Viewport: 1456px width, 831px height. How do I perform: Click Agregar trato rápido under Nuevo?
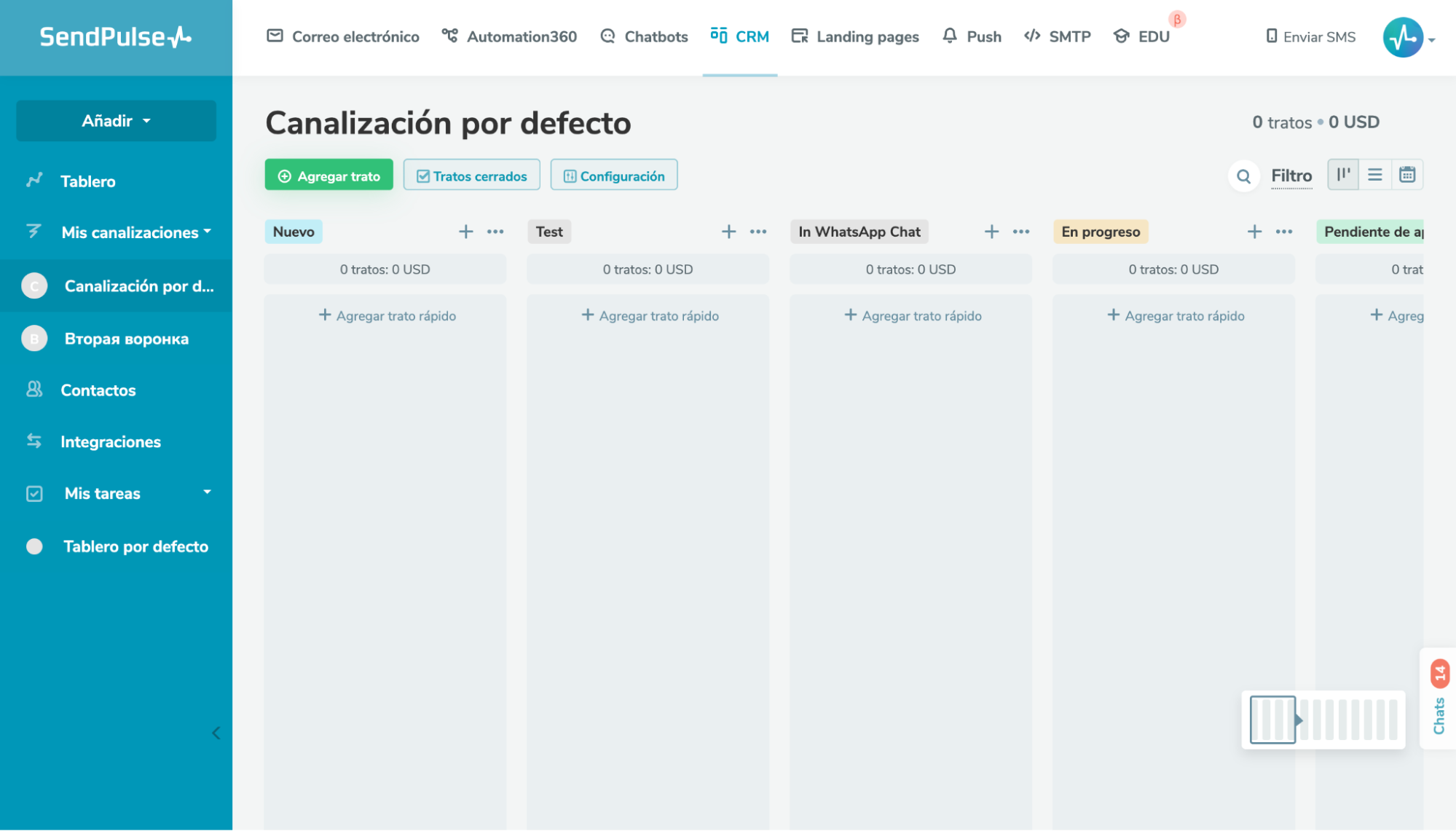(x=387, y=315)
